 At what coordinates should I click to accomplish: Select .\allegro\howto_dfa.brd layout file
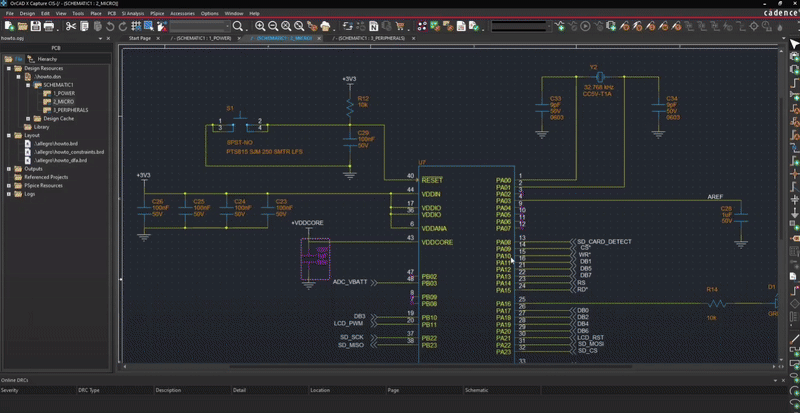coord(60,160)
